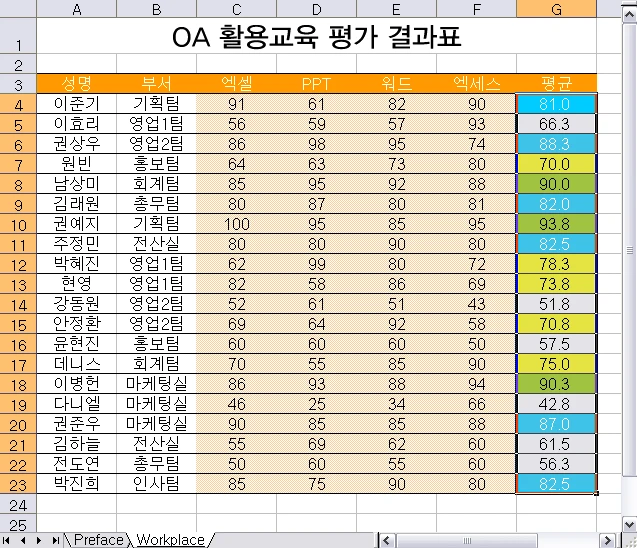Select column D header
The width and height of the screenshot is (637, 548).
coord(316,9)
